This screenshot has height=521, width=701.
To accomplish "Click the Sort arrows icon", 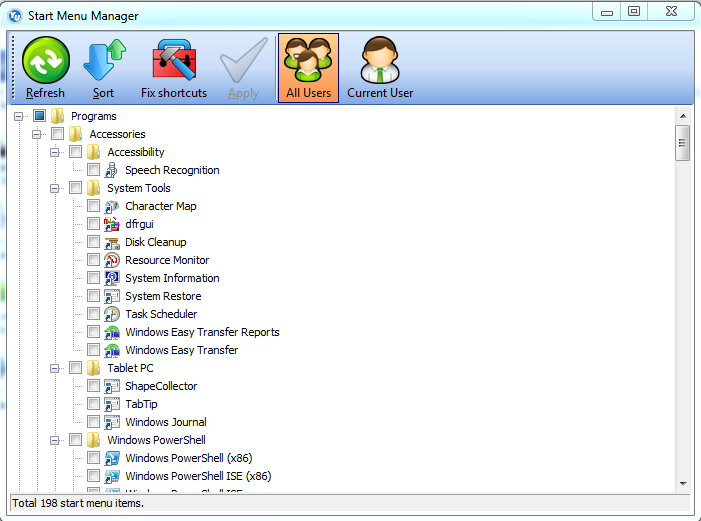I will coord(104,60).
